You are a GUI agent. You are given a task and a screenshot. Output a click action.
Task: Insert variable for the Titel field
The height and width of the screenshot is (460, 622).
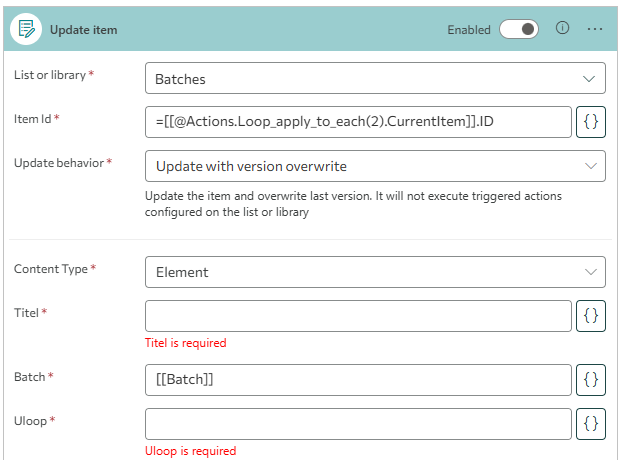591,315
